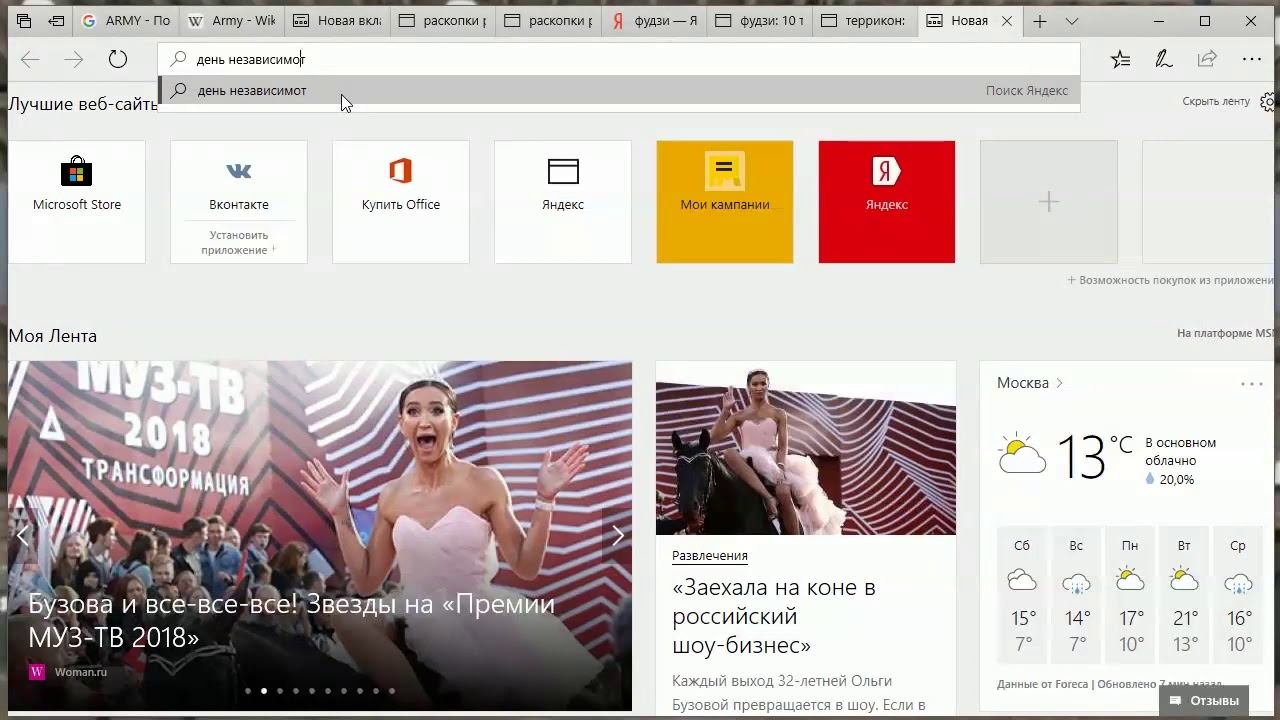Select the Вс forecast day

pos(1076,594)
